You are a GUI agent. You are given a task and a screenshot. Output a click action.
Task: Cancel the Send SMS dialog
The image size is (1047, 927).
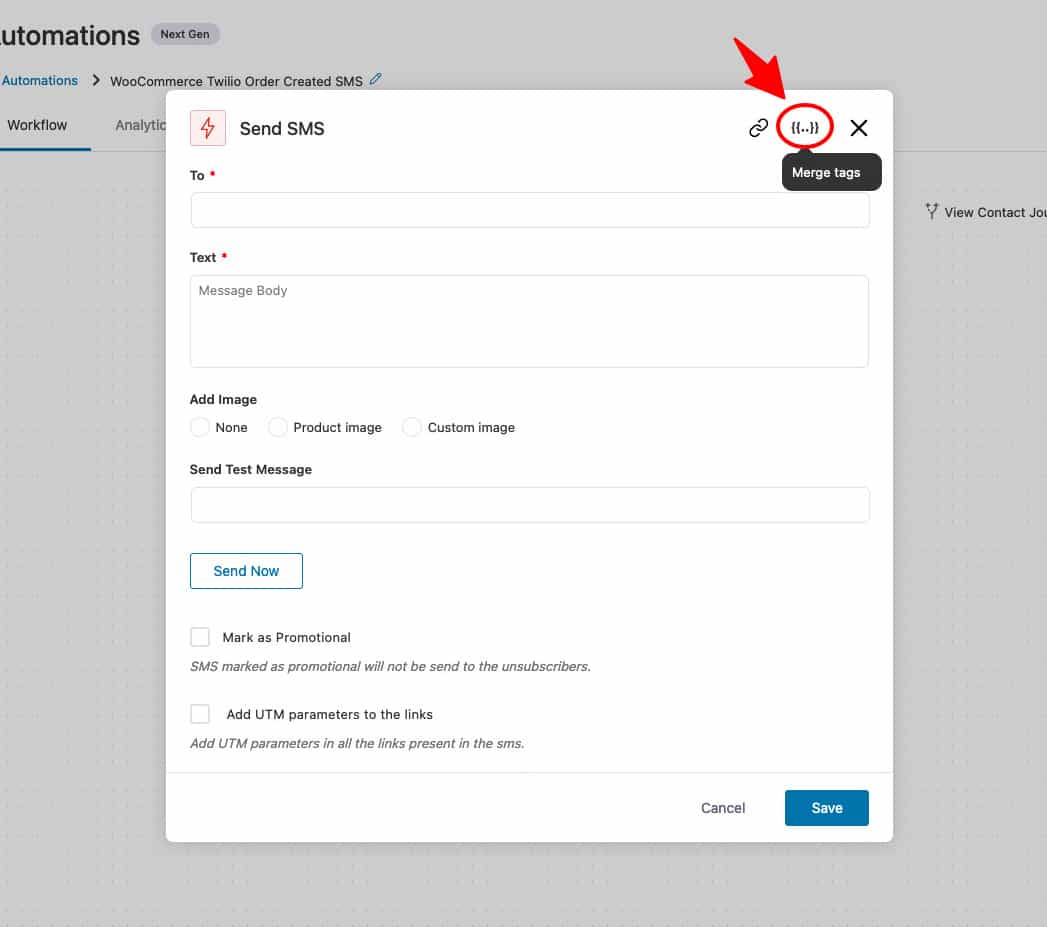tap(723, 808)
